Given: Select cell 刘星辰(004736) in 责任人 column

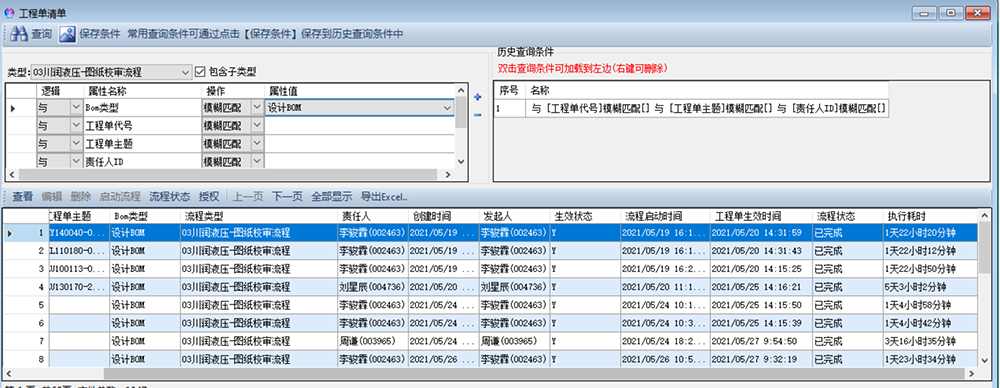Looking at the screenshot, I should [x=373, y=287].
